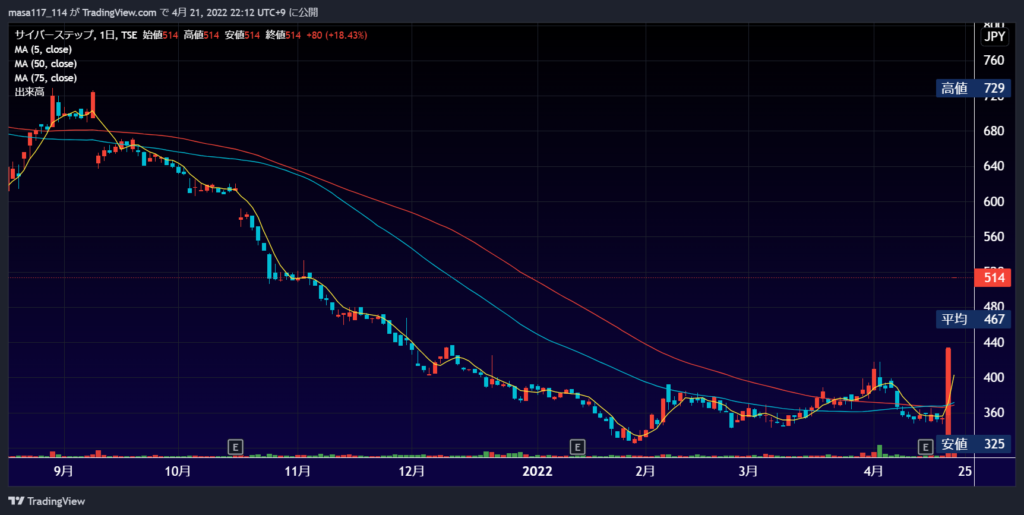Click the MA (50, close) indicator legend
The width and height of the screenshot is (1024, 515).
tap(46, 64)
